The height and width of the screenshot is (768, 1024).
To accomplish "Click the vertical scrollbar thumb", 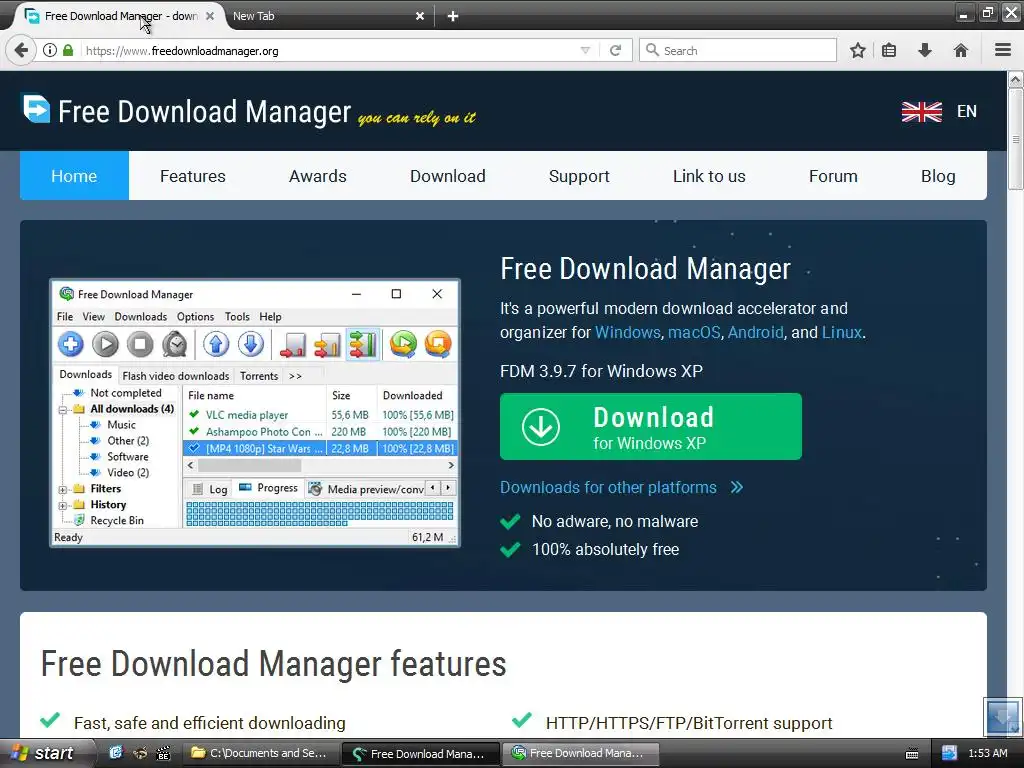I will pos(1016,138).
